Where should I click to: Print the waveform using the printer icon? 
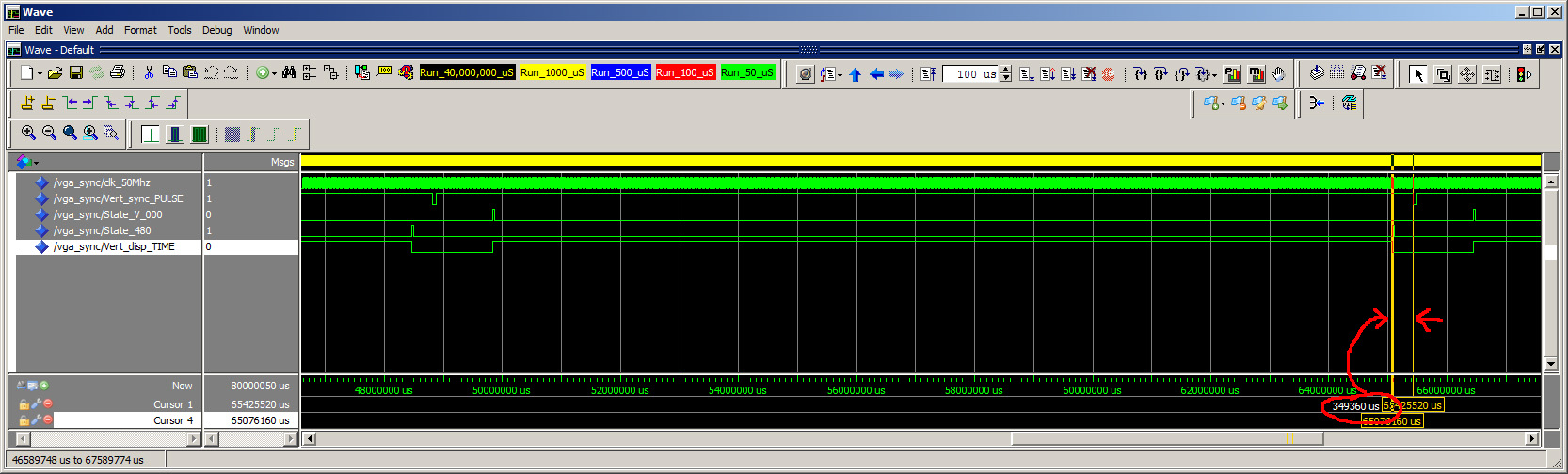click(x=118, y=72)
